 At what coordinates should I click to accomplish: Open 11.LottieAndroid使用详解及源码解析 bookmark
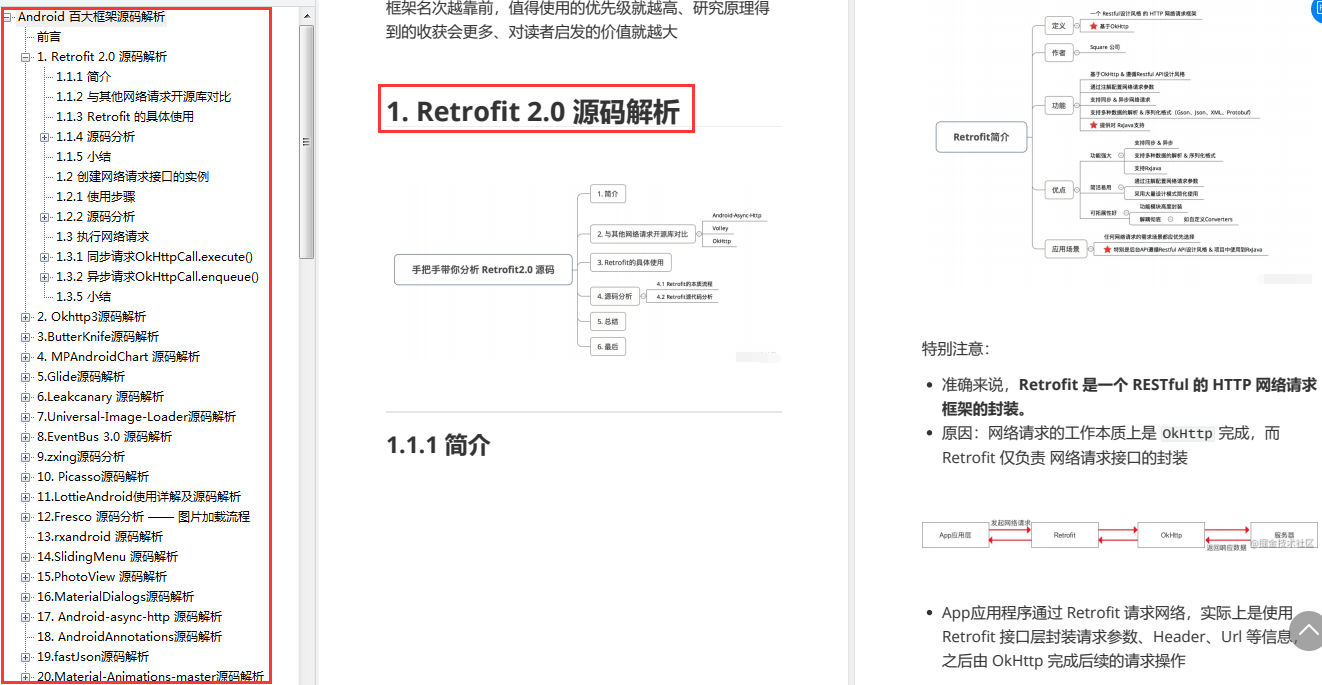pos(139,497)
